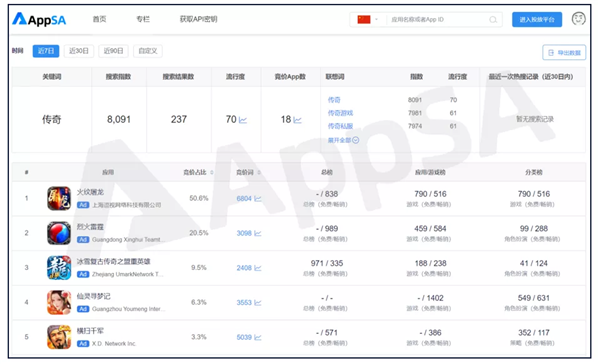
Task: Focus the app name or App ID search field
Action: pyautogui.click(x=438, y=20)
